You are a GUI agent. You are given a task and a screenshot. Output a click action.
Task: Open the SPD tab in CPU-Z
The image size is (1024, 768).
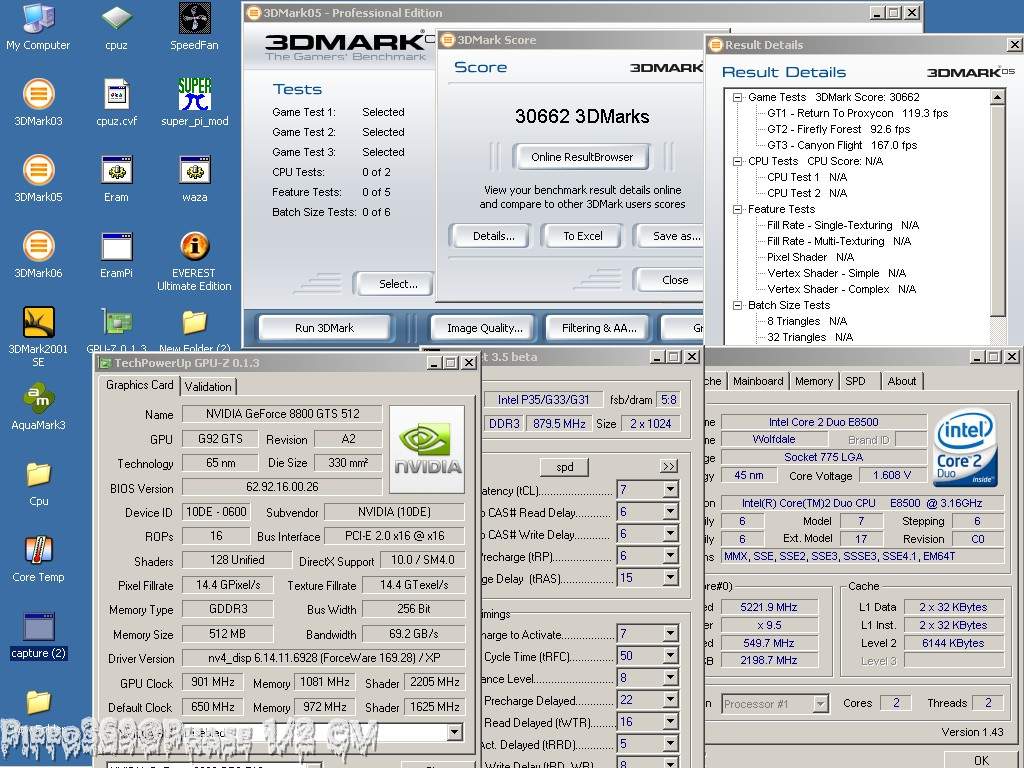click(x=856, y=381)
